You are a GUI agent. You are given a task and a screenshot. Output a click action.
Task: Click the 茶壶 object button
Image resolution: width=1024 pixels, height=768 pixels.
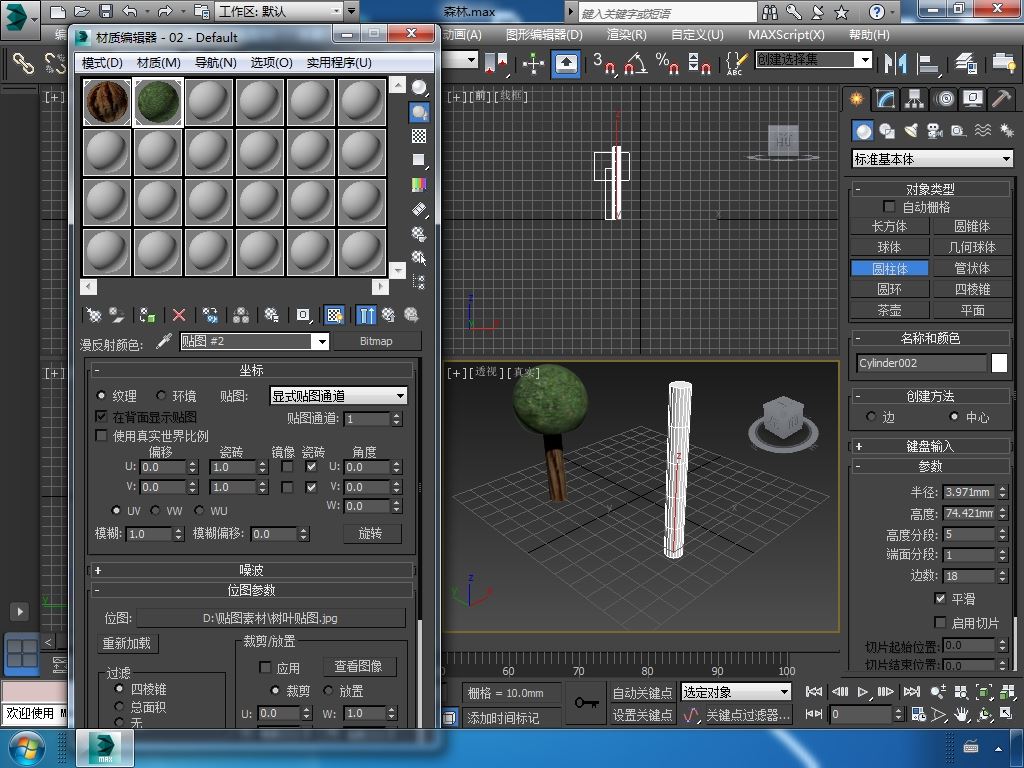889,310
